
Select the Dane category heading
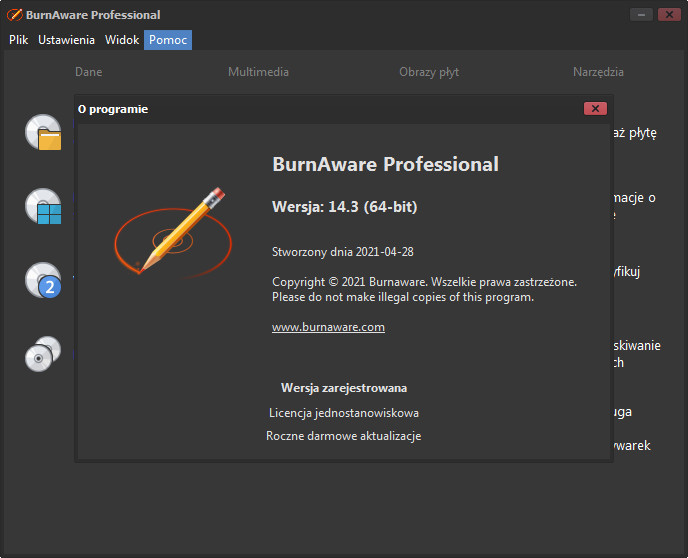89,72
